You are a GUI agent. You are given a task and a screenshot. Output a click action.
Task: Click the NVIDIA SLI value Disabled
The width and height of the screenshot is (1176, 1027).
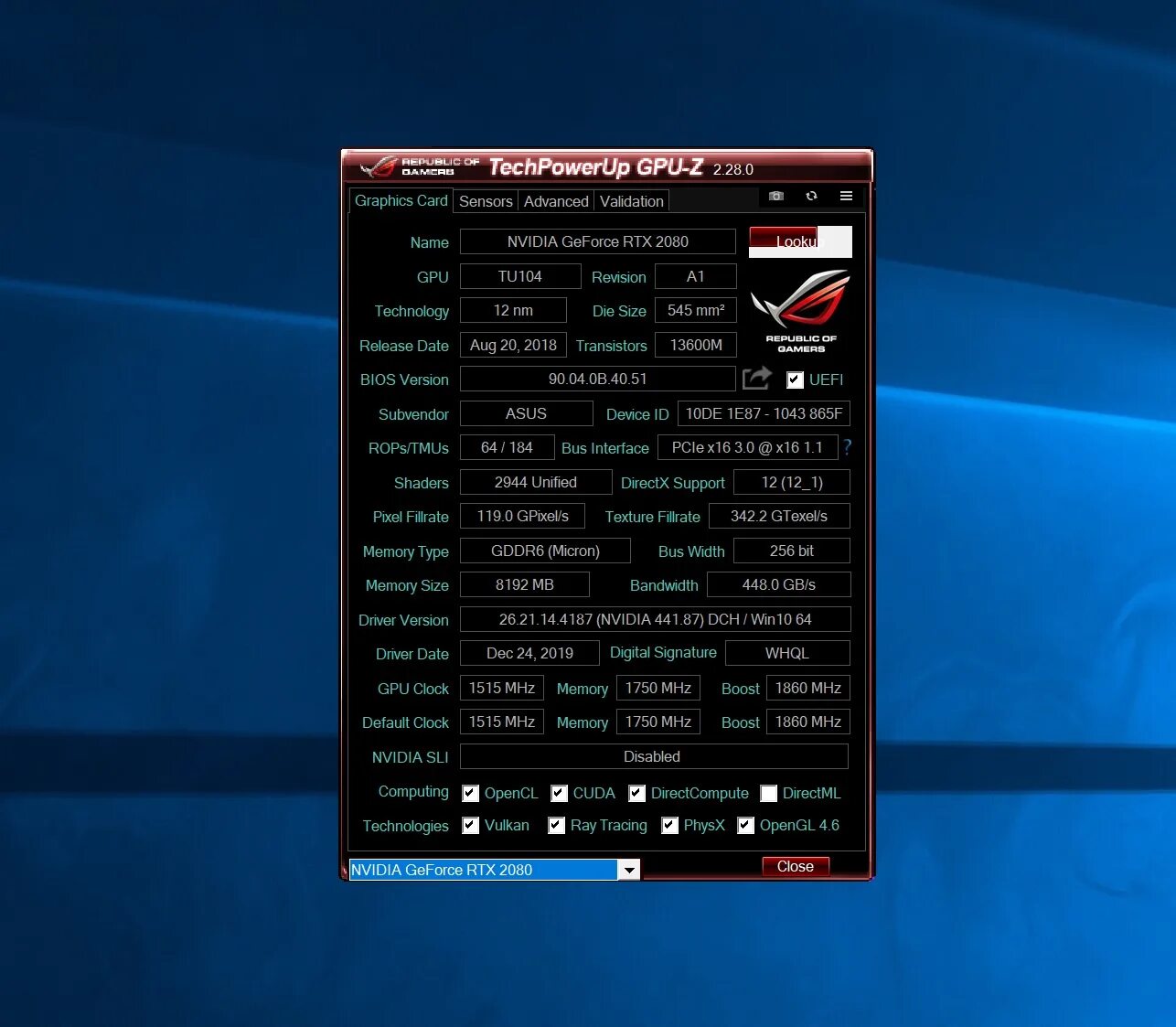point(654,756)
